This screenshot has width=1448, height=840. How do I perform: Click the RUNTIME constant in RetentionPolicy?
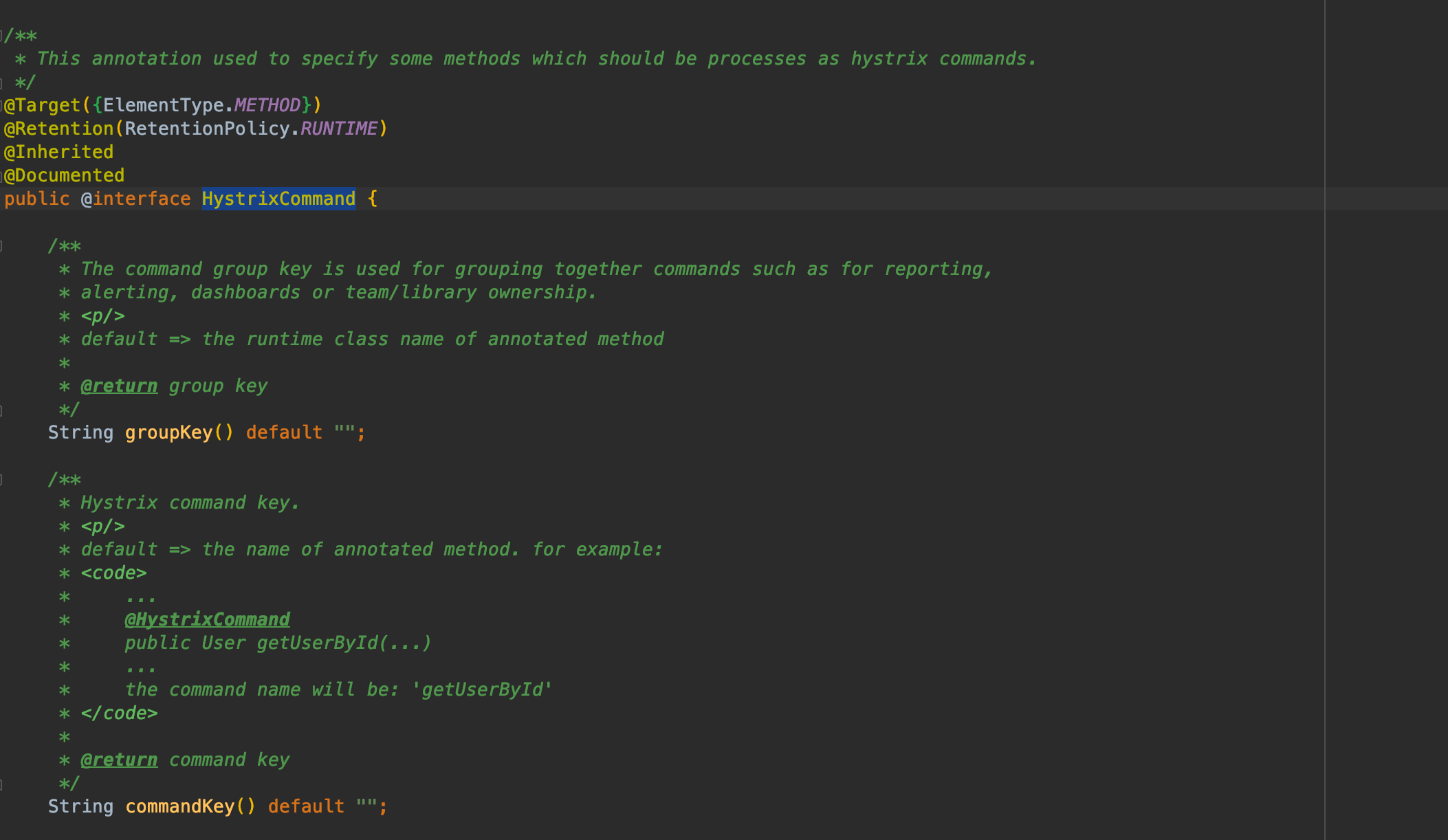[339, 129]
